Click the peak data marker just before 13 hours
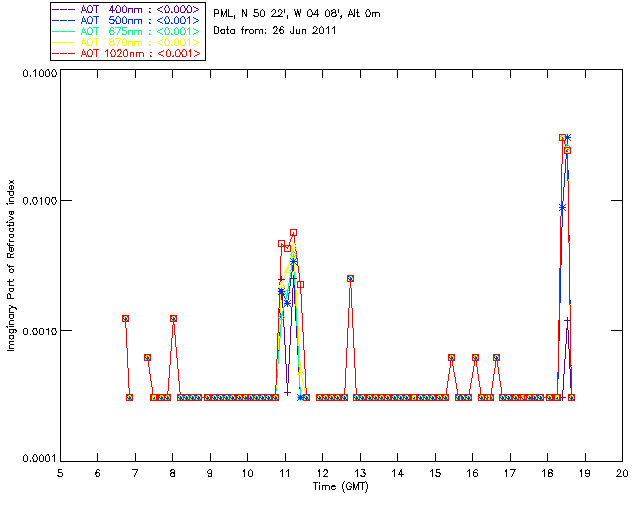 pyautogui.click(x=350, y=278)
